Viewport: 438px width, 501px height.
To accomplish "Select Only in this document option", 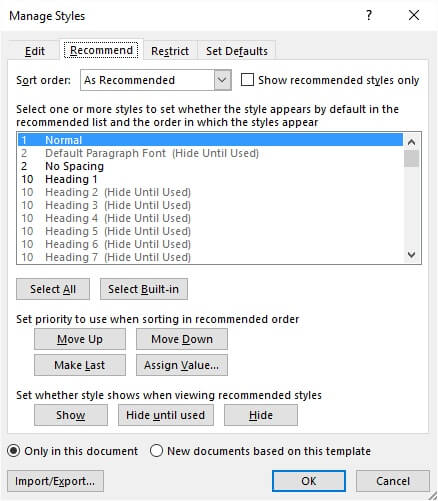I will click(x=14, y=451).
